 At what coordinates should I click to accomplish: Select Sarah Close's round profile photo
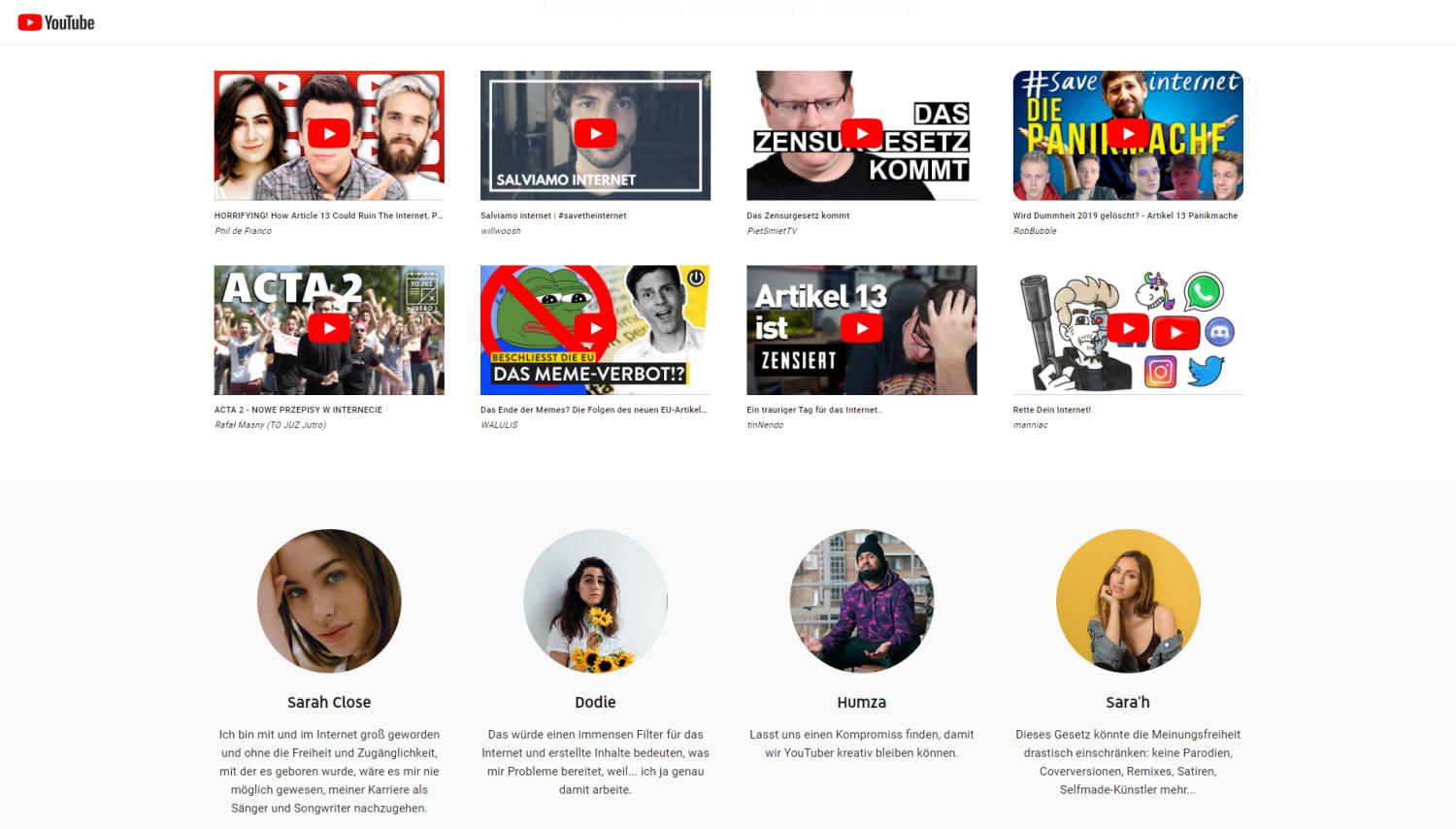(329, 601)
